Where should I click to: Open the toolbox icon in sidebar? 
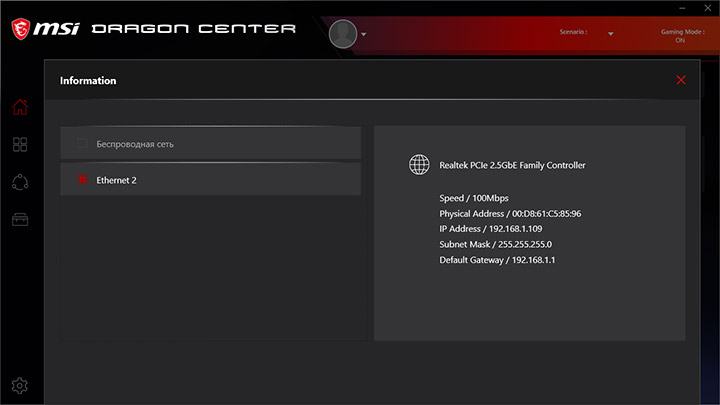(20, 219)
